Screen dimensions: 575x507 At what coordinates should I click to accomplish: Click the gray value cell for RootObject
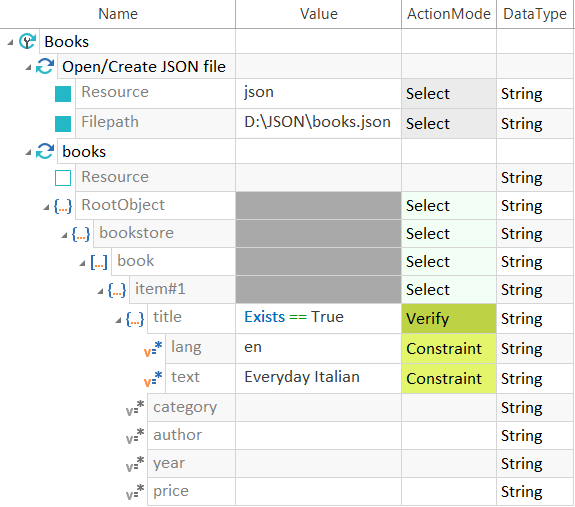[x=318, y=206]
